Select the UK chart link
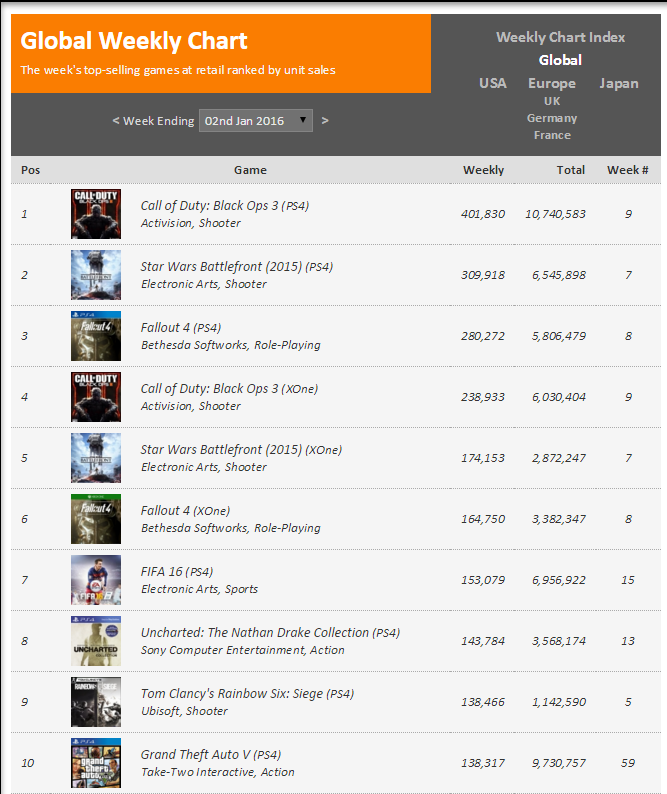Image resolution: width=667 pixels, height=794 pixels. (x=552, y=101)
